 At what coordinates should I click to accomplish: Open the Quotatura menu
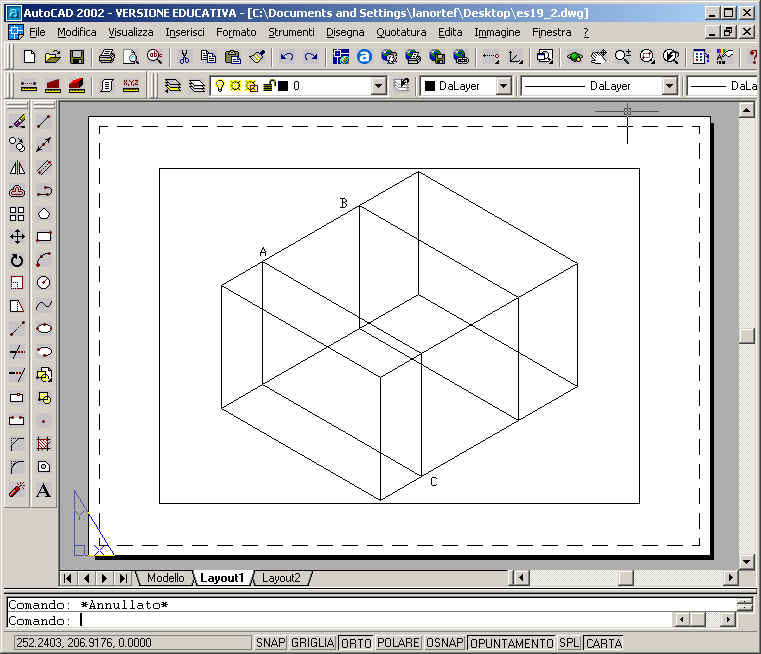[401, 33]
